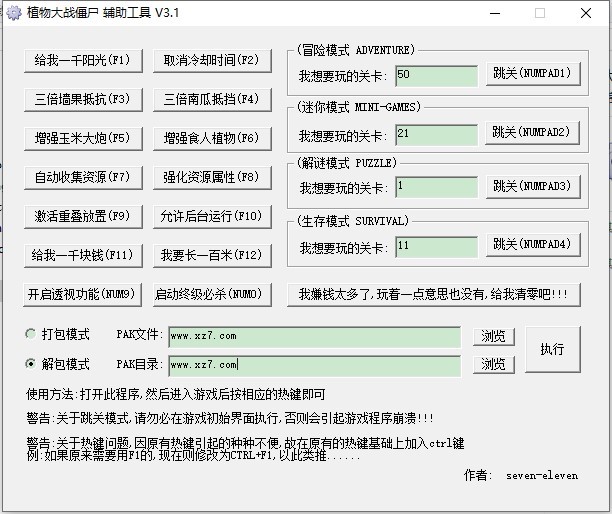Viewport: 612px width, 514px height.
Task: Click into the PAK目录 path field
Action: point(315,366)
